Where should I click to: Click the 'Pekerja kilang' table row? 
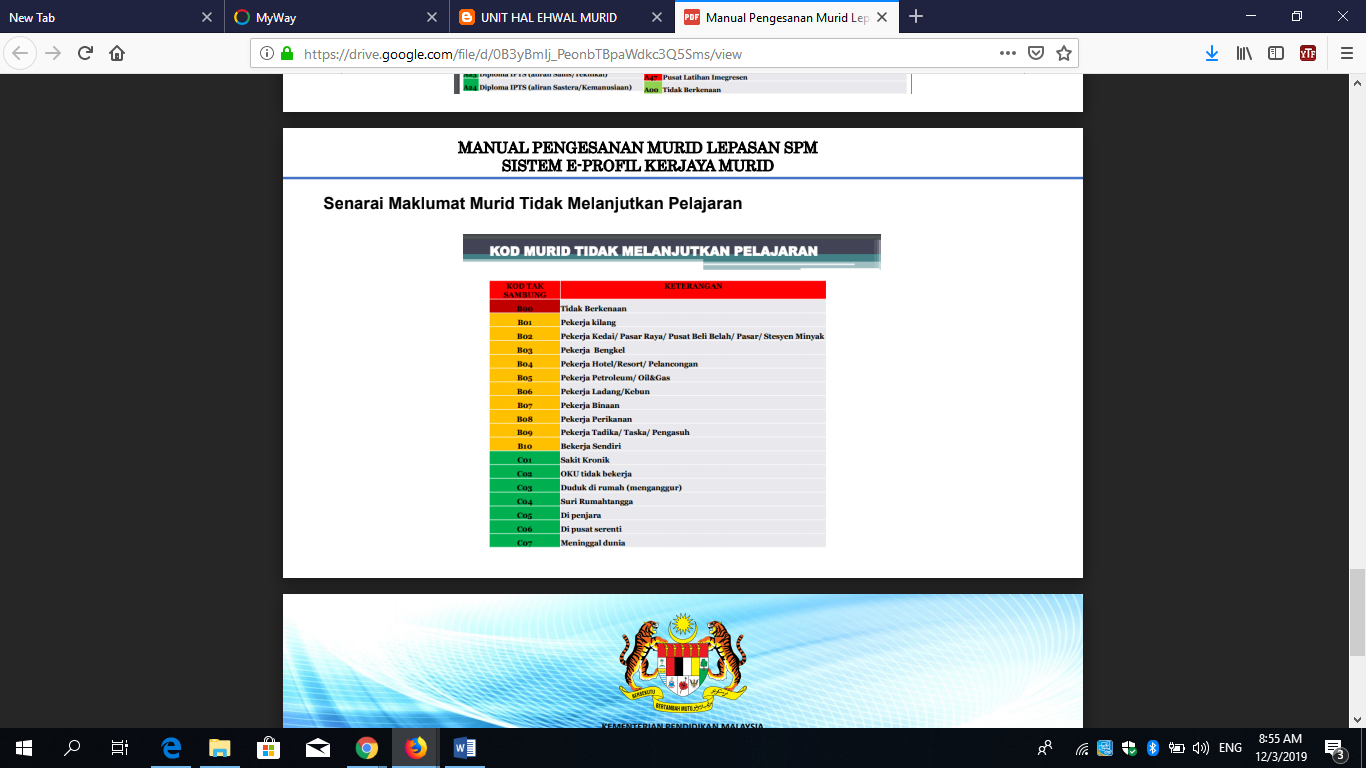click(x=658, y=323)
